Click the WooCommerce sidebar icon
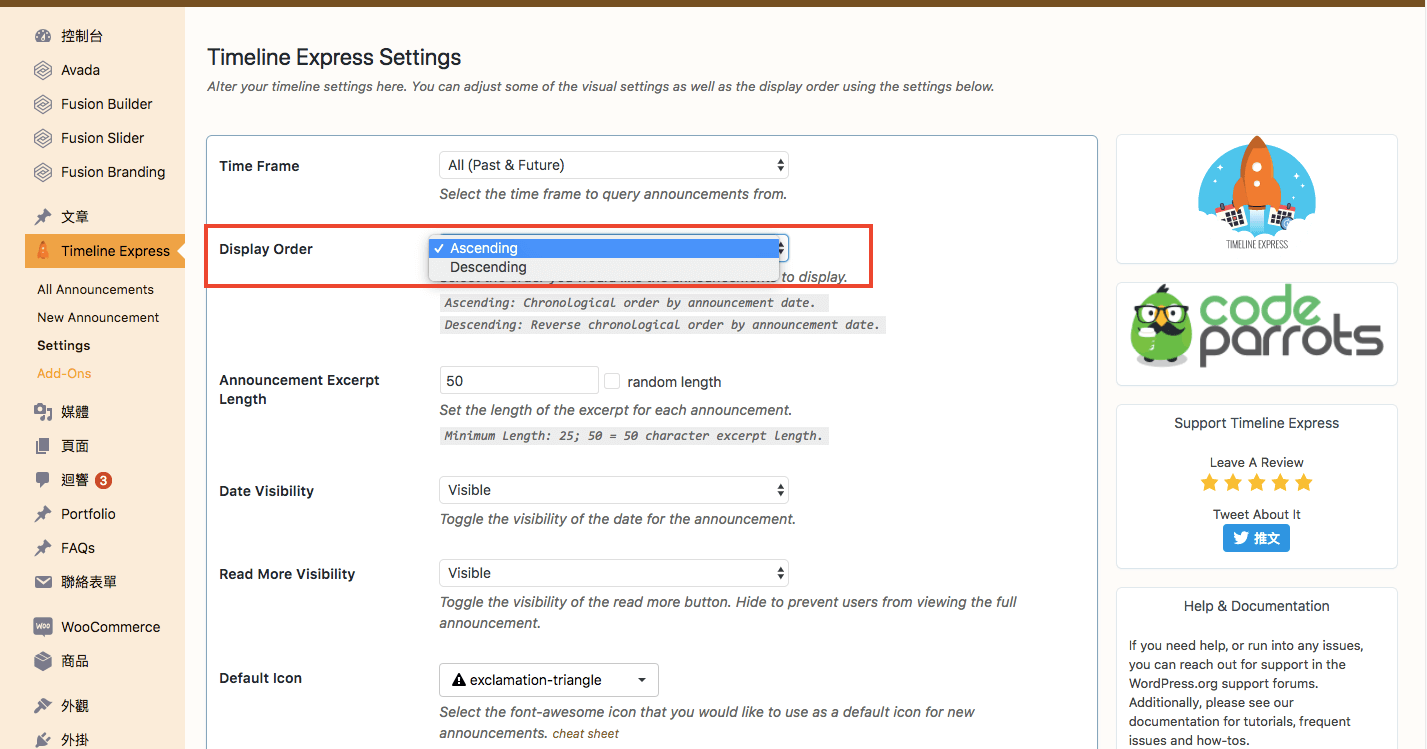Screen dimensions: 1427x749 click(x=43, y=627)
